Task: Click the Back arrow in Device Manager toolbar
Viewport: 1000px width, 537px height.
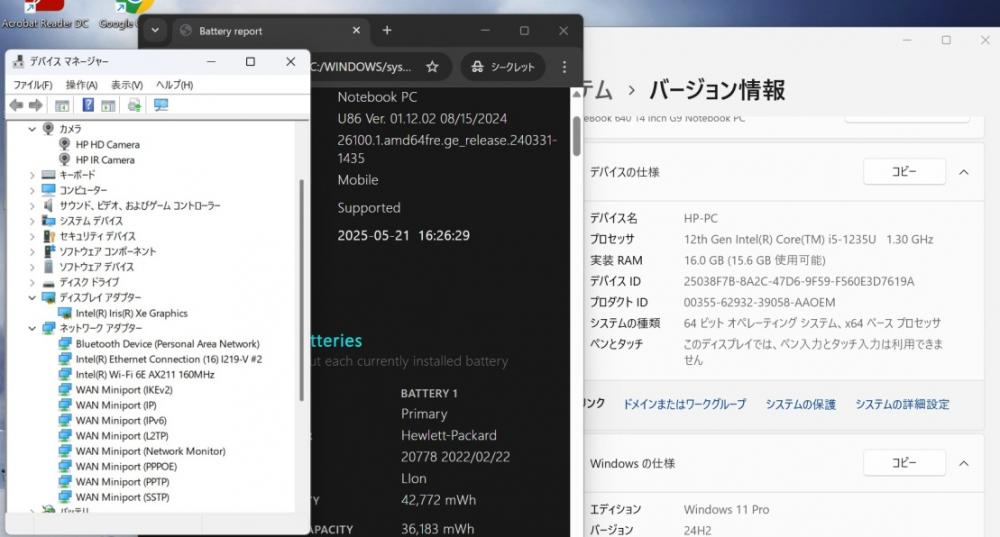Action: tap(17, 105)
